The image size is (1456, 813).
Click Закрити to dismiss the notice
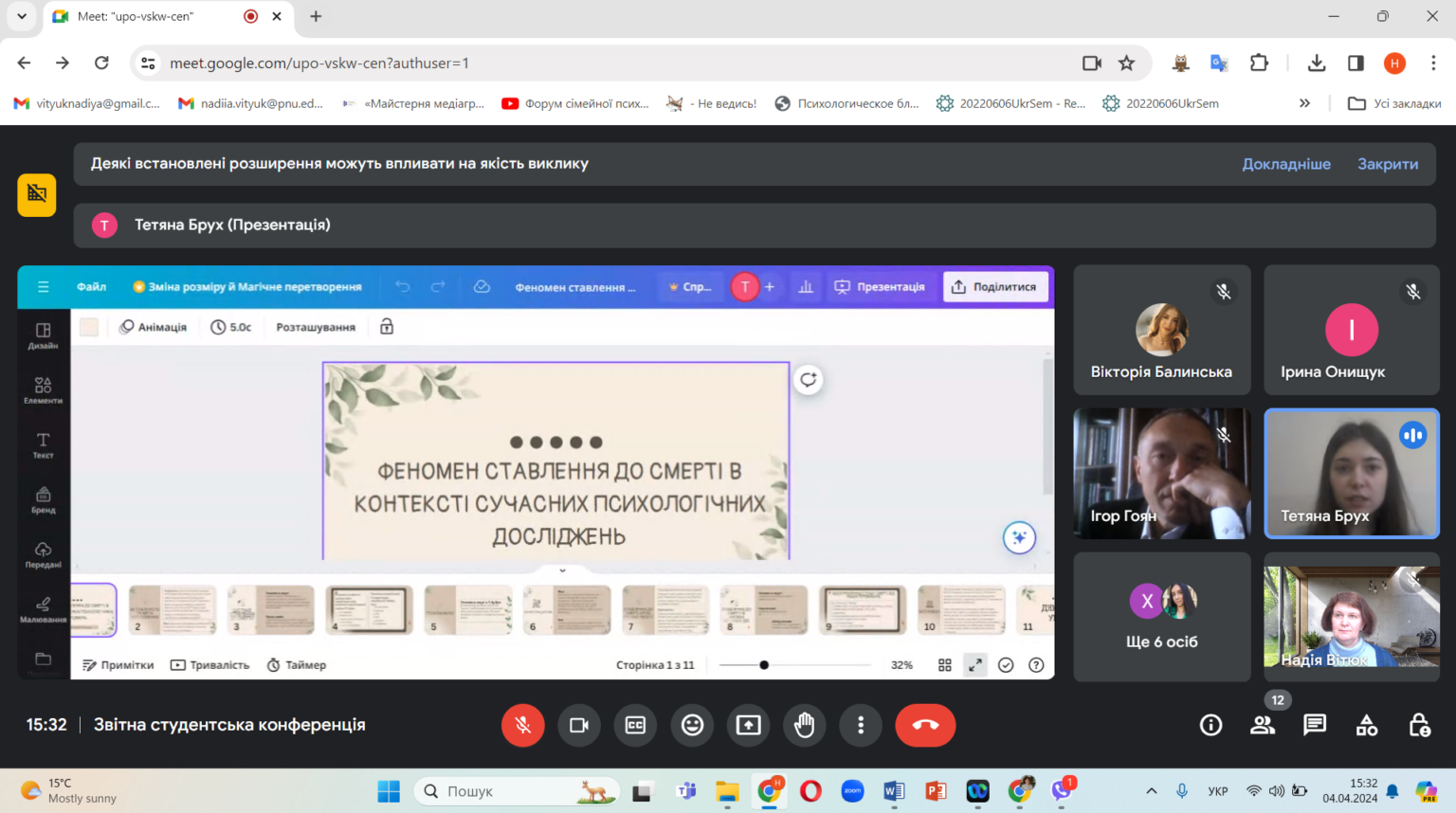point(1387,164)
